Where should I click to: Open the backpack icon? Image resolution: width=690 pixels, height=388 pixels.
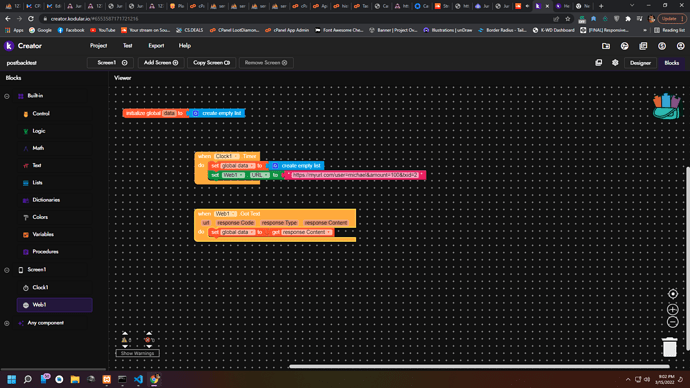tap(666, 106)
